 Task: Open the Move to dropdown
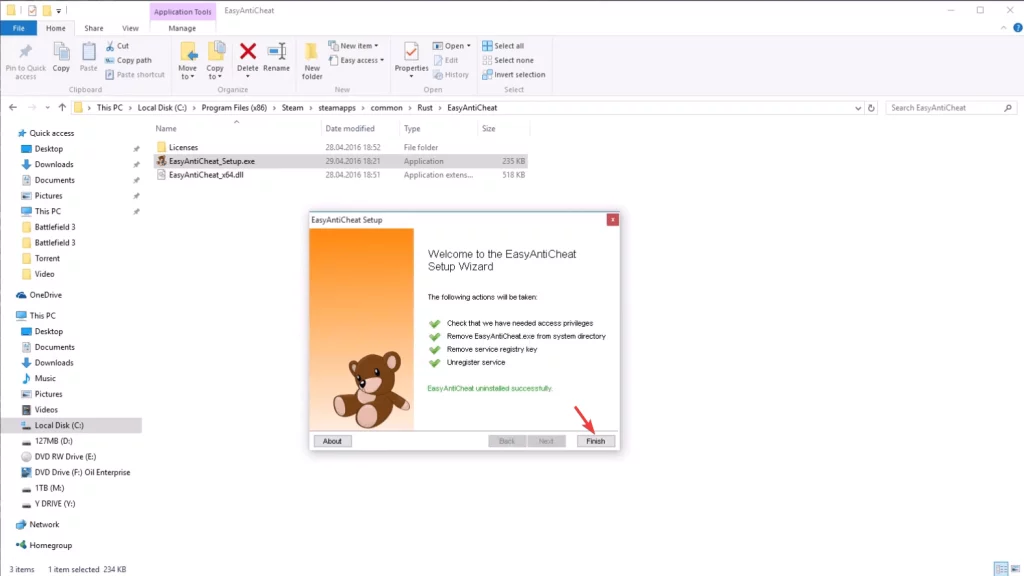pos(188,60)
